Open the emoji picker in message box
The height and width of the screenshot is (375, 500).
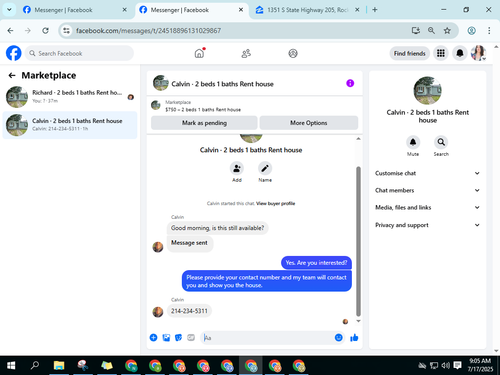click(339, 338)
